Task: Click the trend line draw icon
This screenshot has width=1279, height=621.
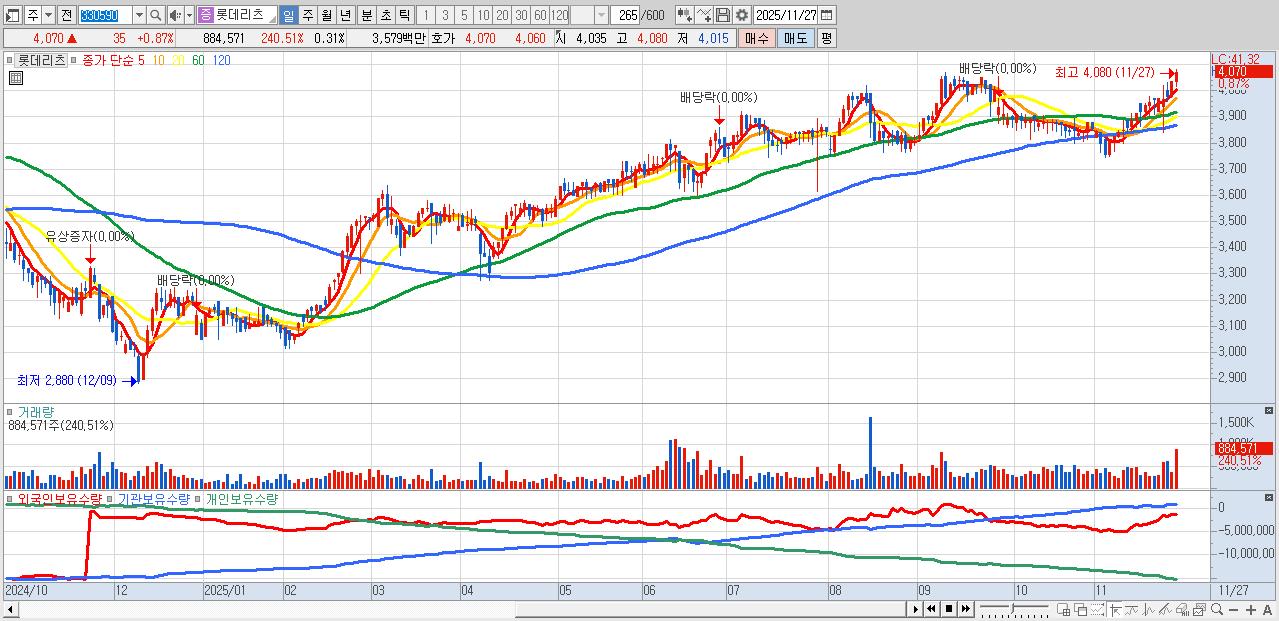Action: [1131, 609]
